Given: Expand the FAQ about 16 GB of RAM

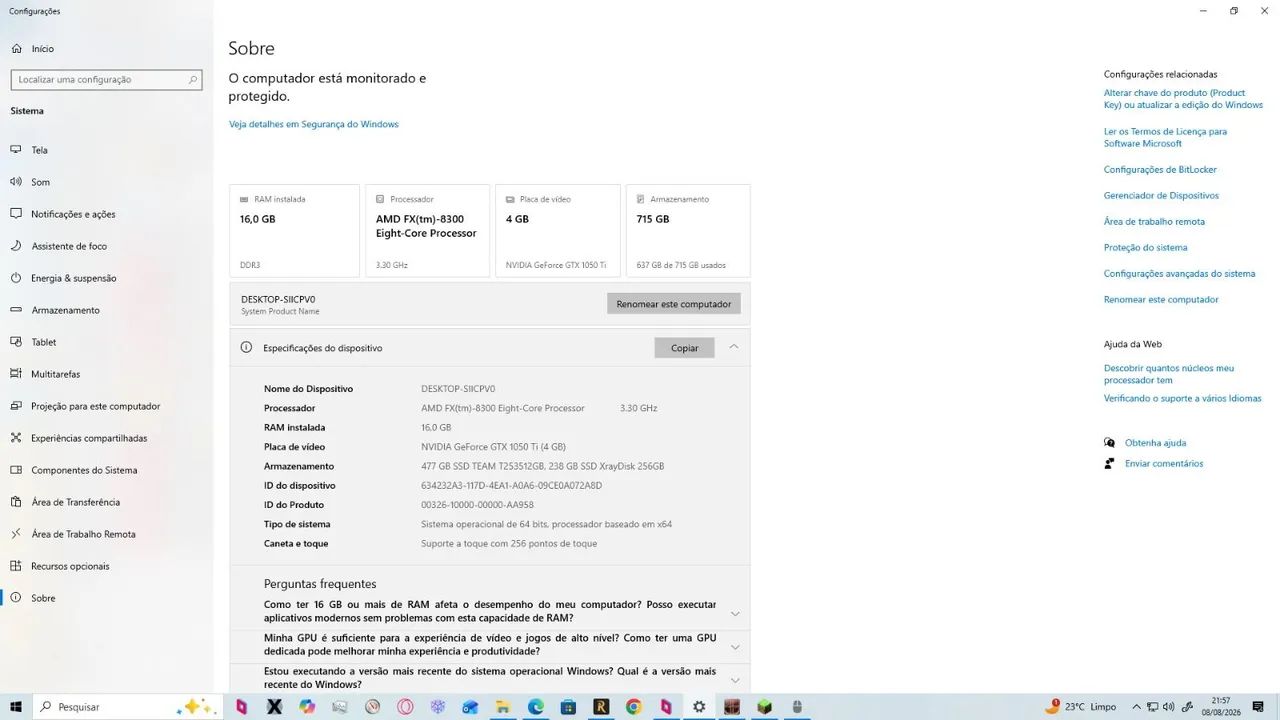Looking at the screenshot, I should click(735, 613).
